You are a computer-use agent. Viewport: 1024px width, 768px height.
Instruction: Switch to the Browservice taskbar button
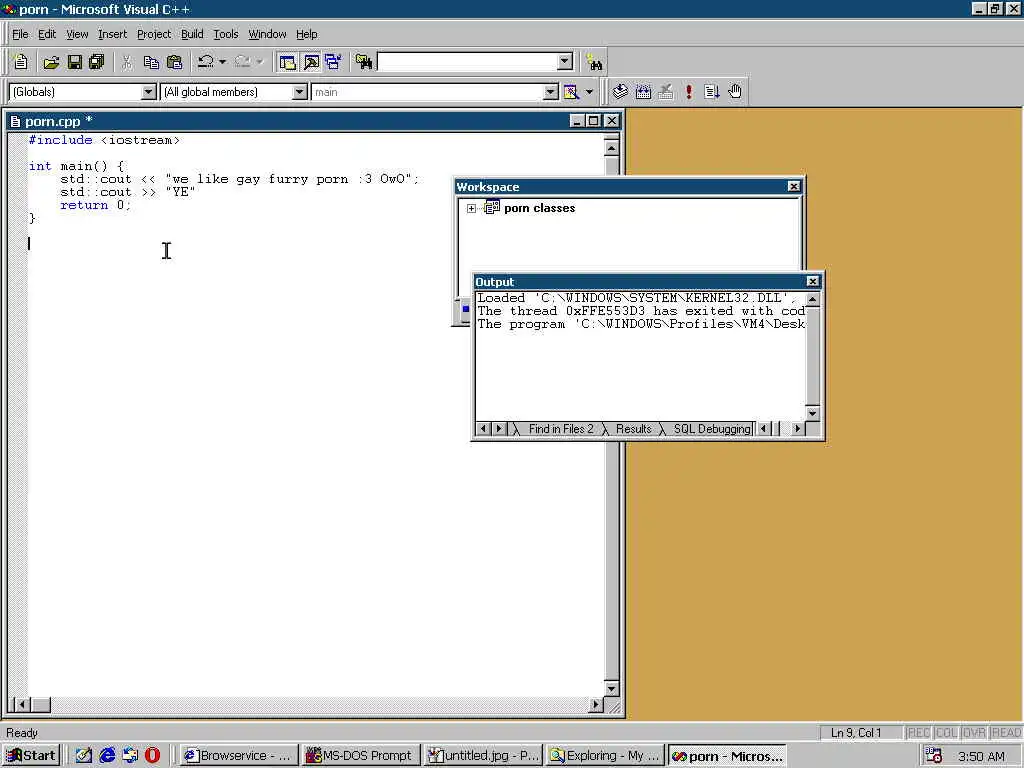(238, 756)
